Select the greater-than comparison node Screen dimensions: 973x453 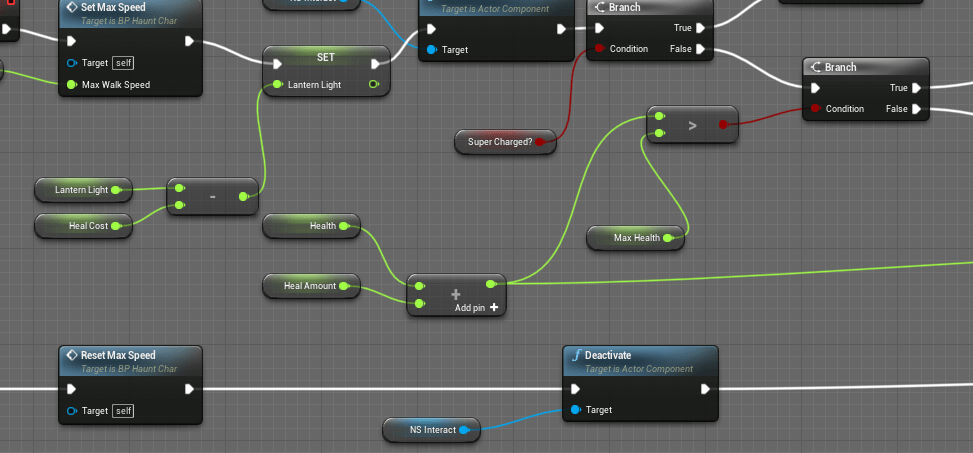tap(693, 125)
